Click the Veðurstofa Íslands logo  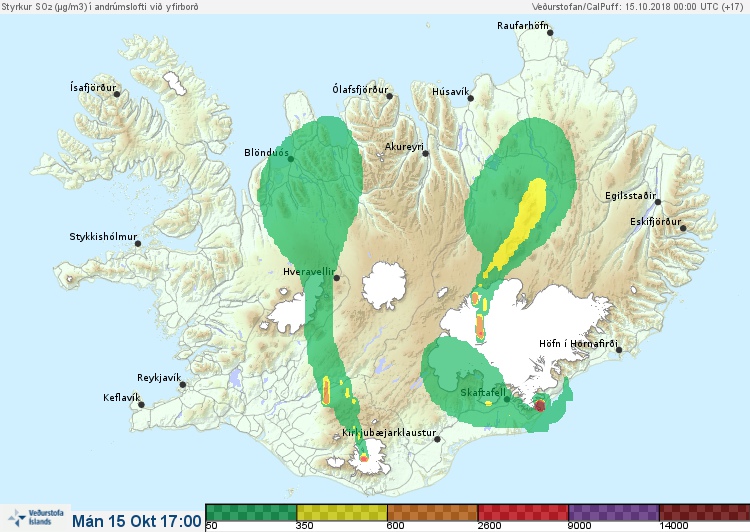tap(35, 518)
